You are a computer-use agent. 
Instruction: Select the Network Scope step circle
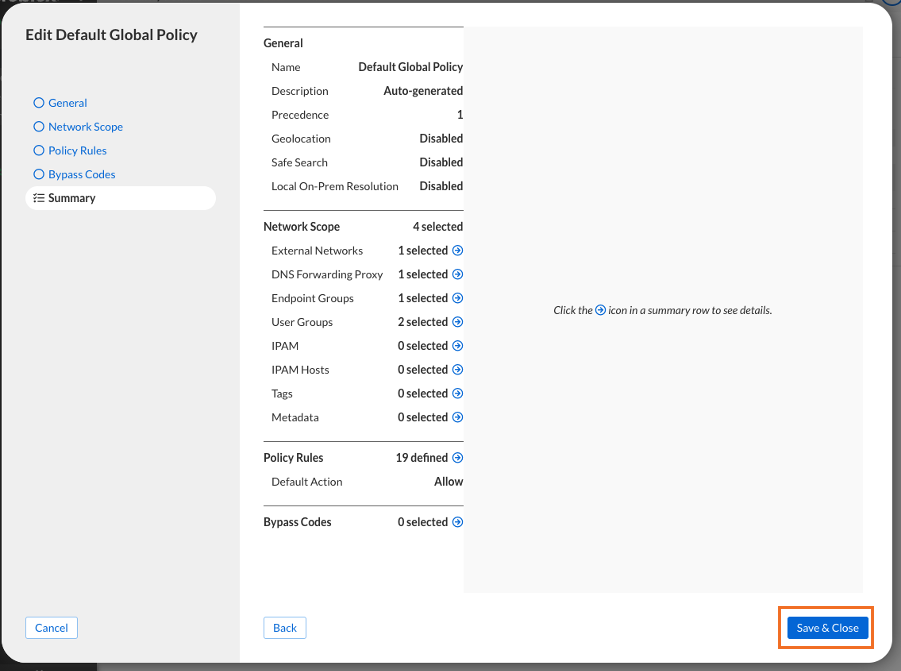pyautogui.click(x=39, y=127)
